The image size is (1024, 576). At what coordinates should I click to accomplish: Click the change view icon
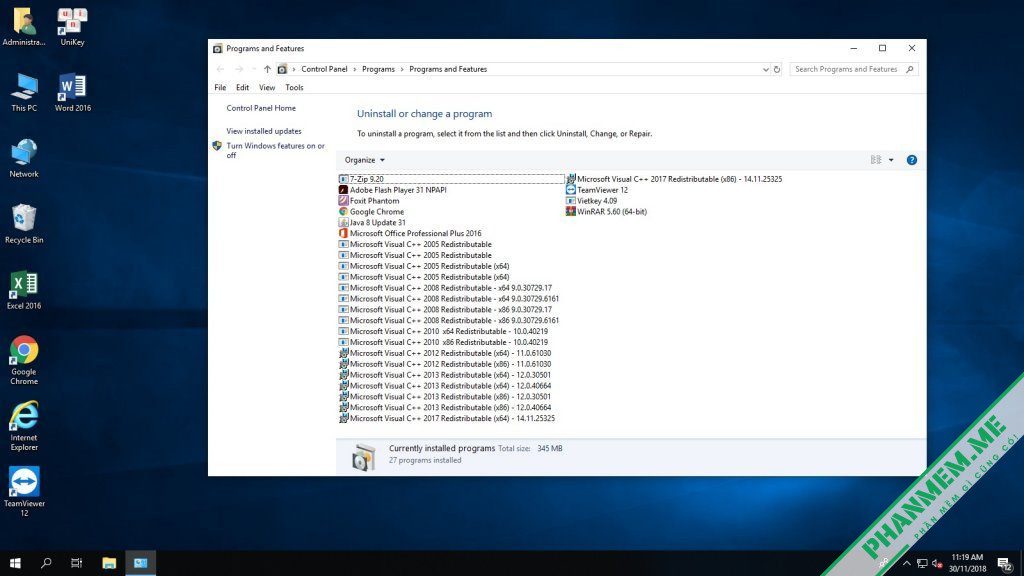(x=876, y=160)
